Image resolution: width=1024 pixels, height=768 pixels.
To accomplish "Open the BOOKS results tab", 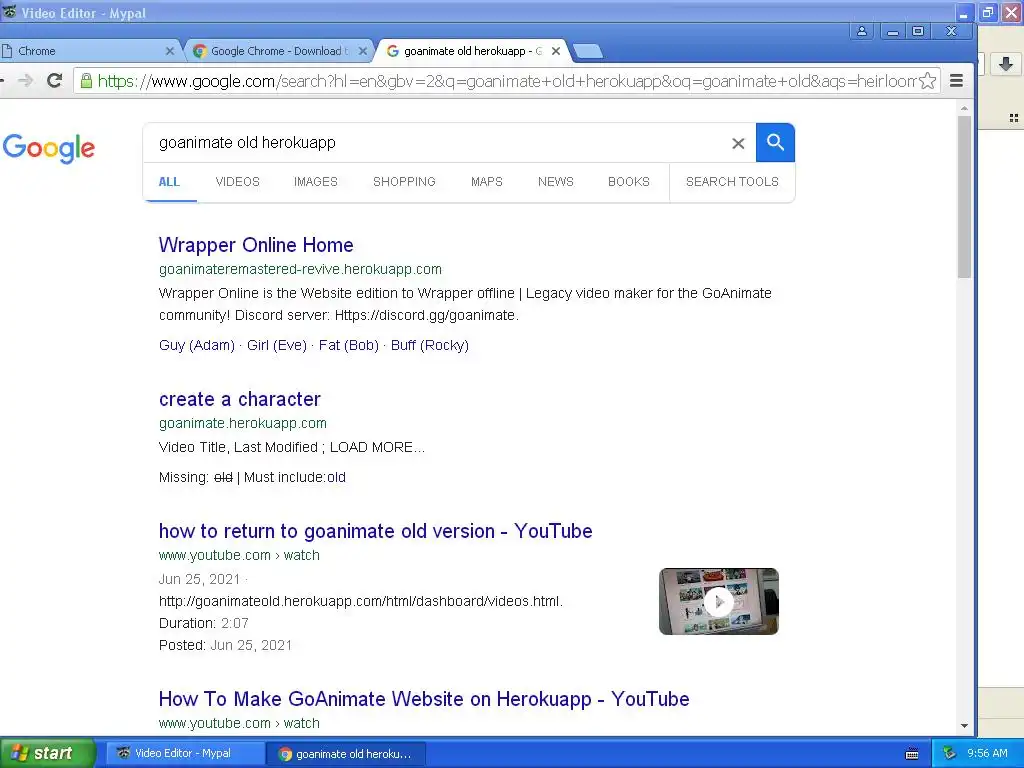I will click(629, 182).
